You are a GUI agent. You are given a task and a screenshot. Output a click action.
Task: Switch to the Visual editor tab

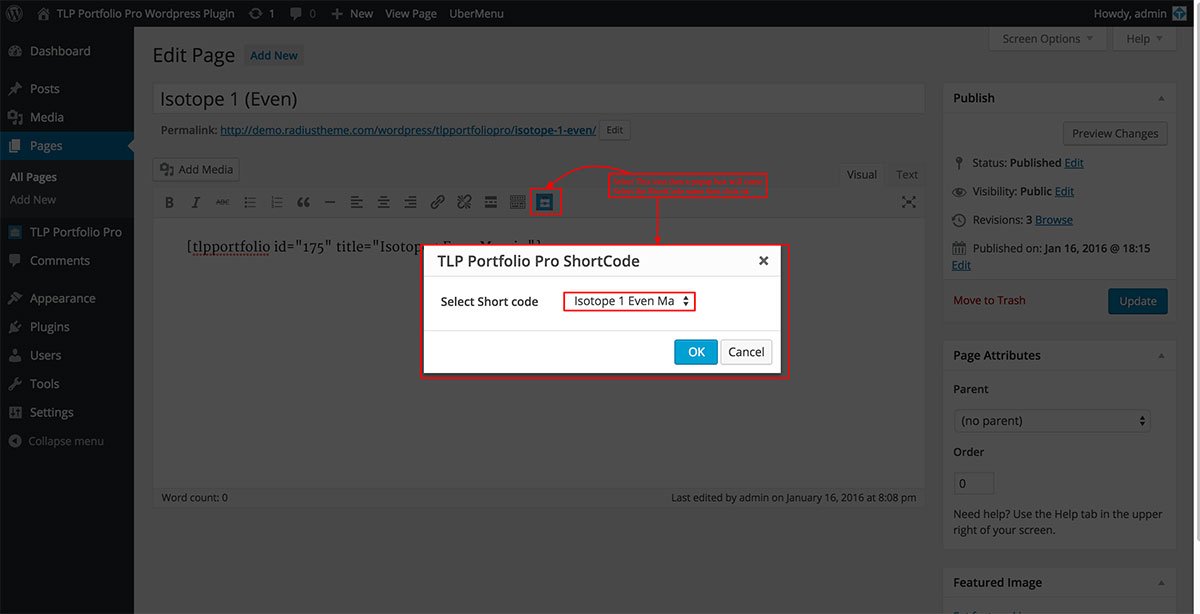pyautogui.click(x=861, y=174)
